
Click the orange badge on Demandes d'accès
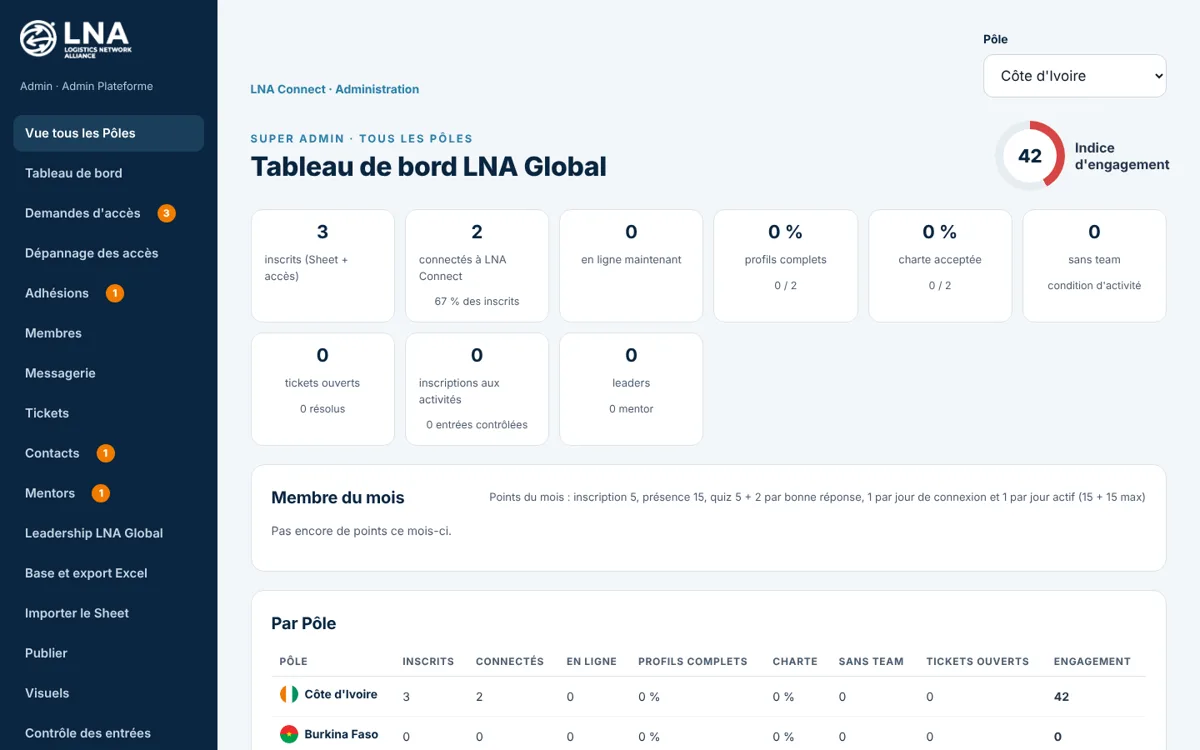click(167, 213)
